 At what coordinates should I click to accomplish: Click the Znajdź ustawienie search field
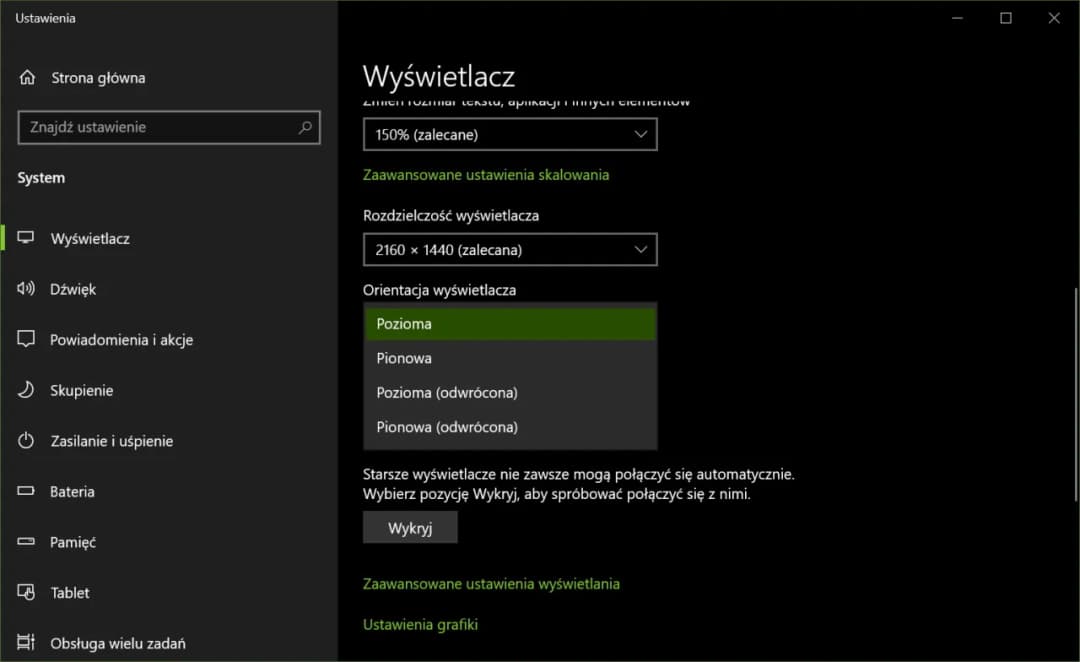click(168, 127)
